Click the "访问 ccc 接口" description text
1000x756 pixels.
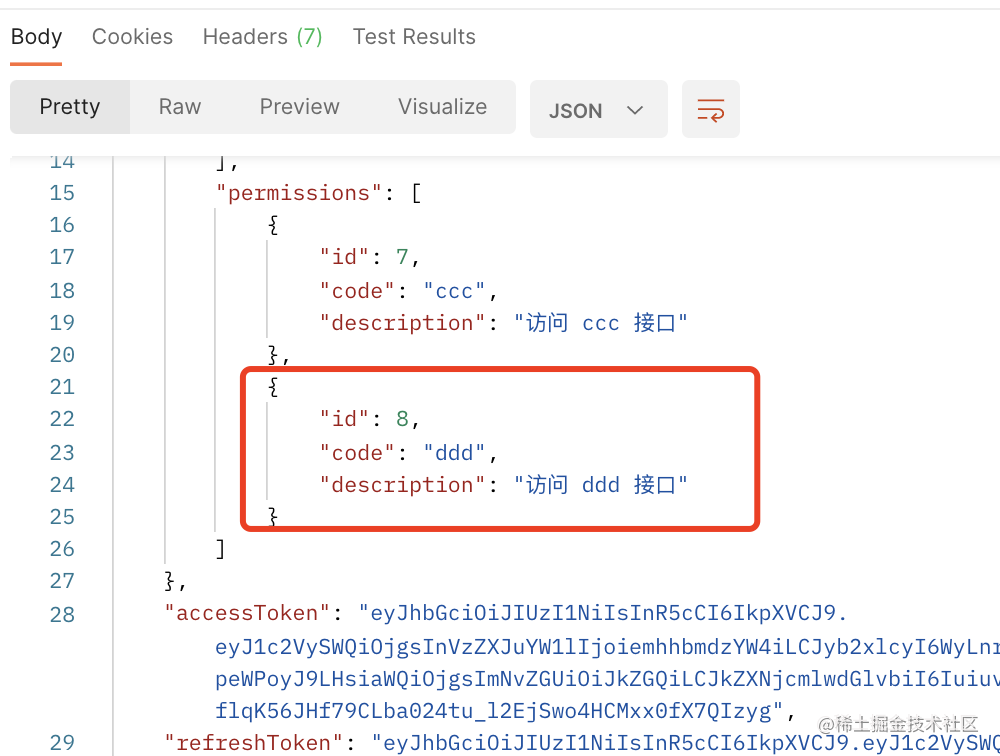point(601,323)
